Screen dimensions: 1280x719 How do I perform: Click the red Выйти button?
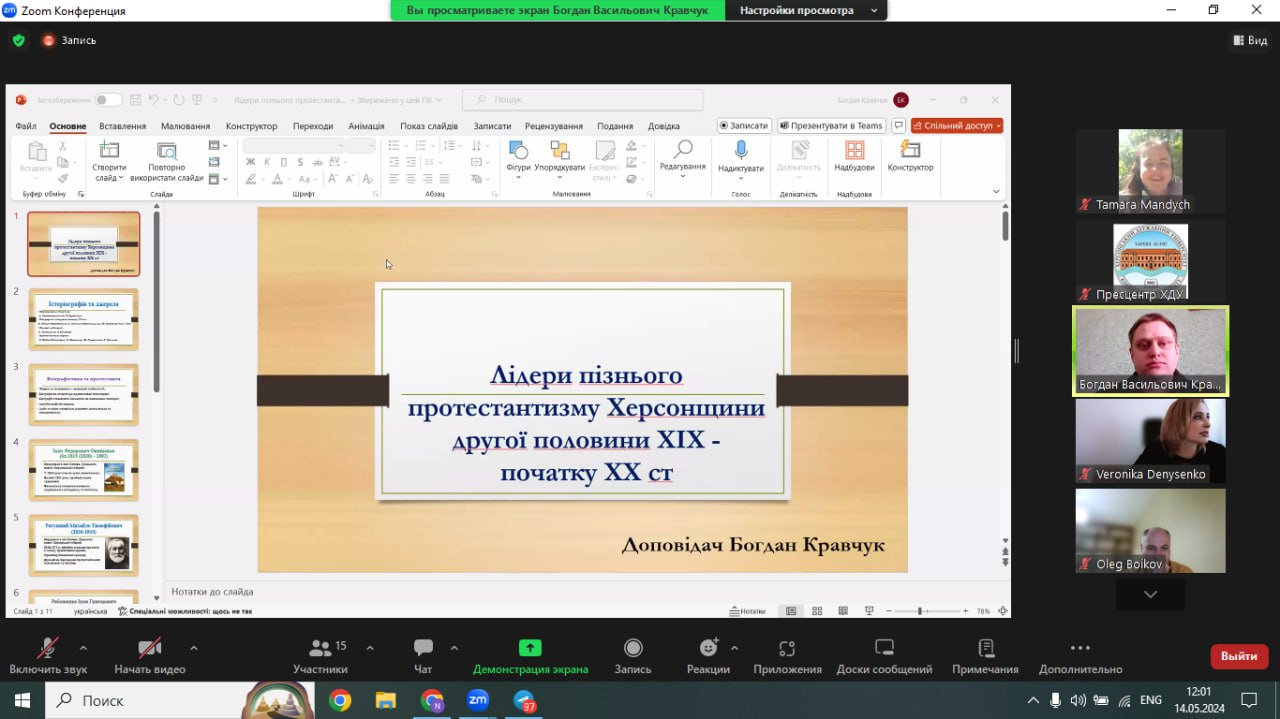click(1239, 656)
